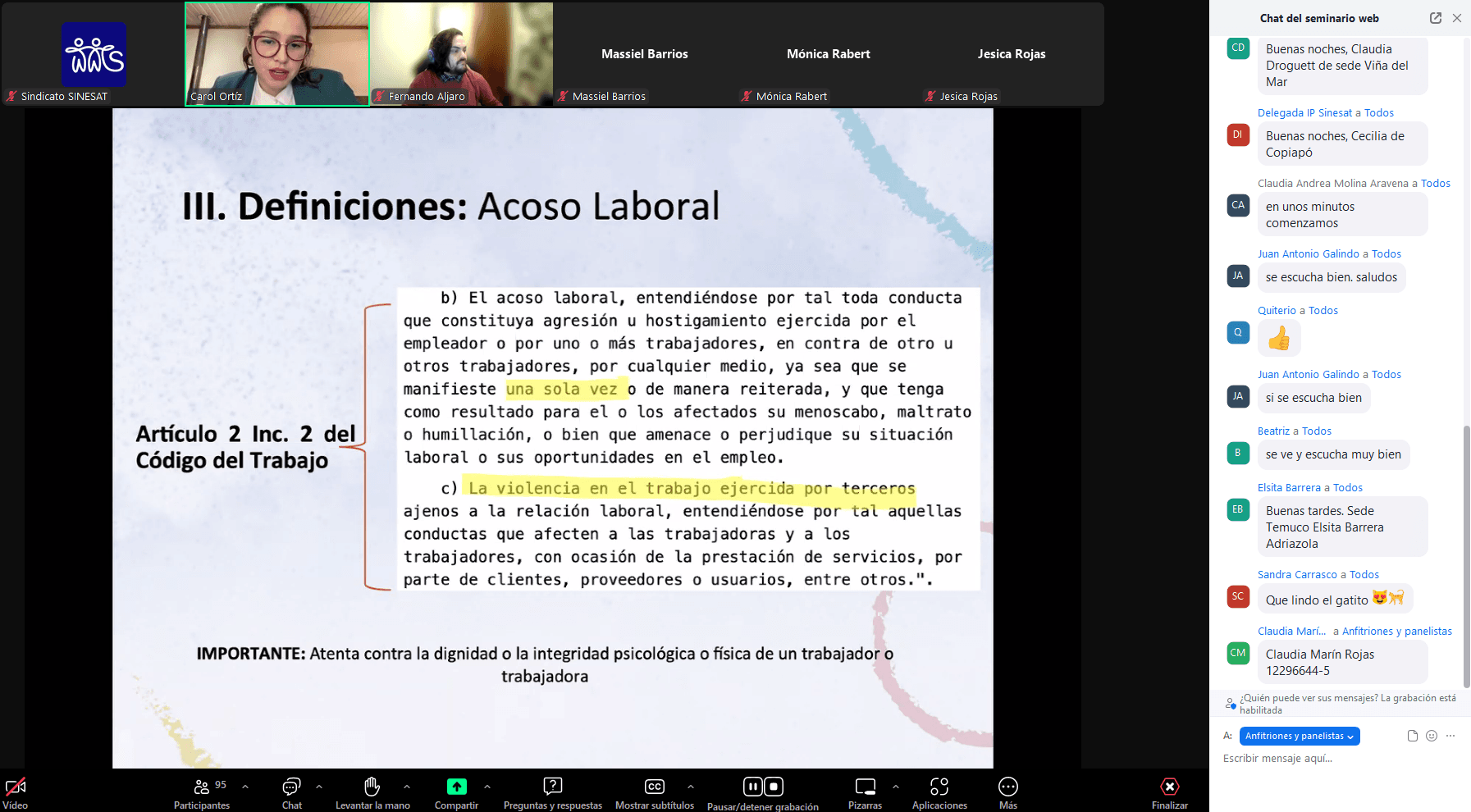1471x812 pixels.
Task: Stop the recording
Action: coord(774,787)
